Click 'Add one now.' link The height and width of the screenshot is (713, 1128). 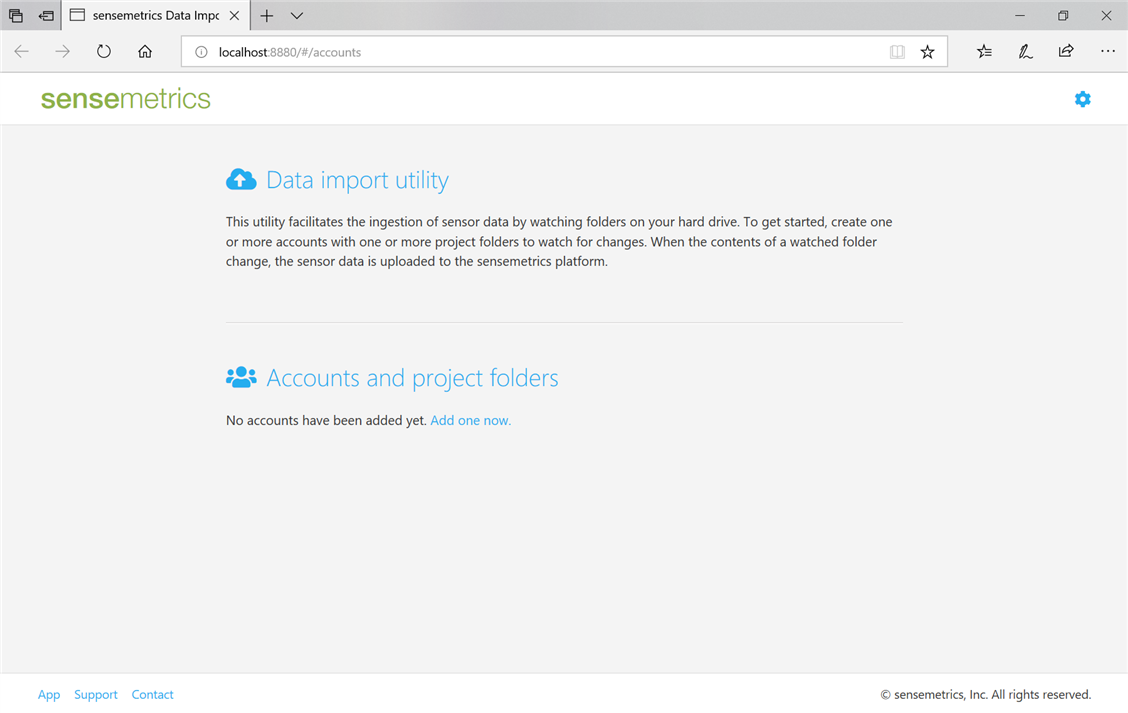point(470,420)
